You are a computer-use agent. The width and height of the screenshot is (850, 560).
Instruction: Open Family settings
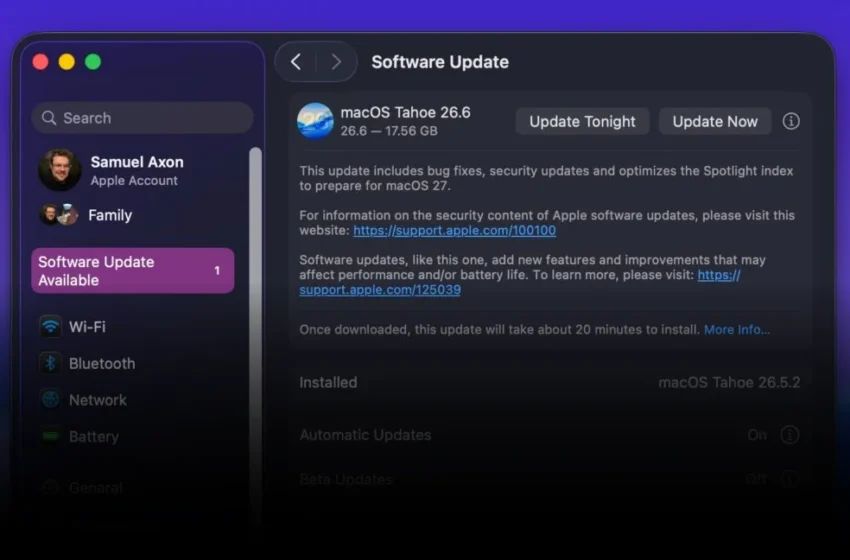pos(133,215)
